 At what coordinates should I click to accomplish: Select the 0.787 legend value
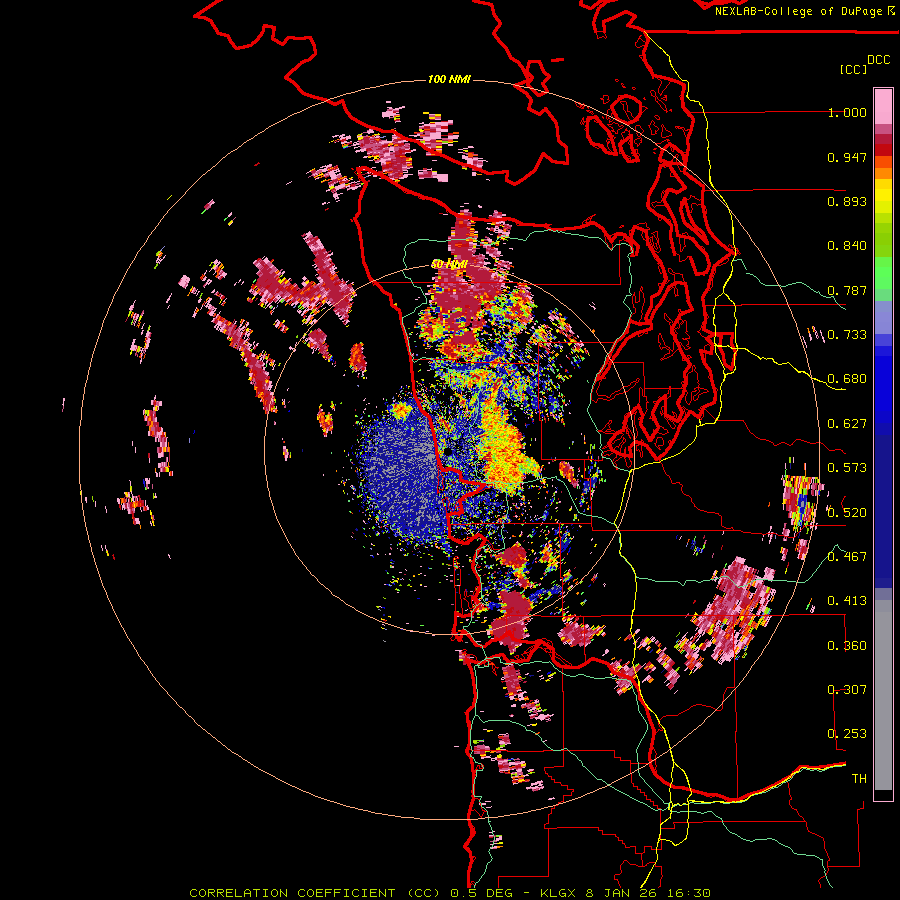[x=847, y=290]
